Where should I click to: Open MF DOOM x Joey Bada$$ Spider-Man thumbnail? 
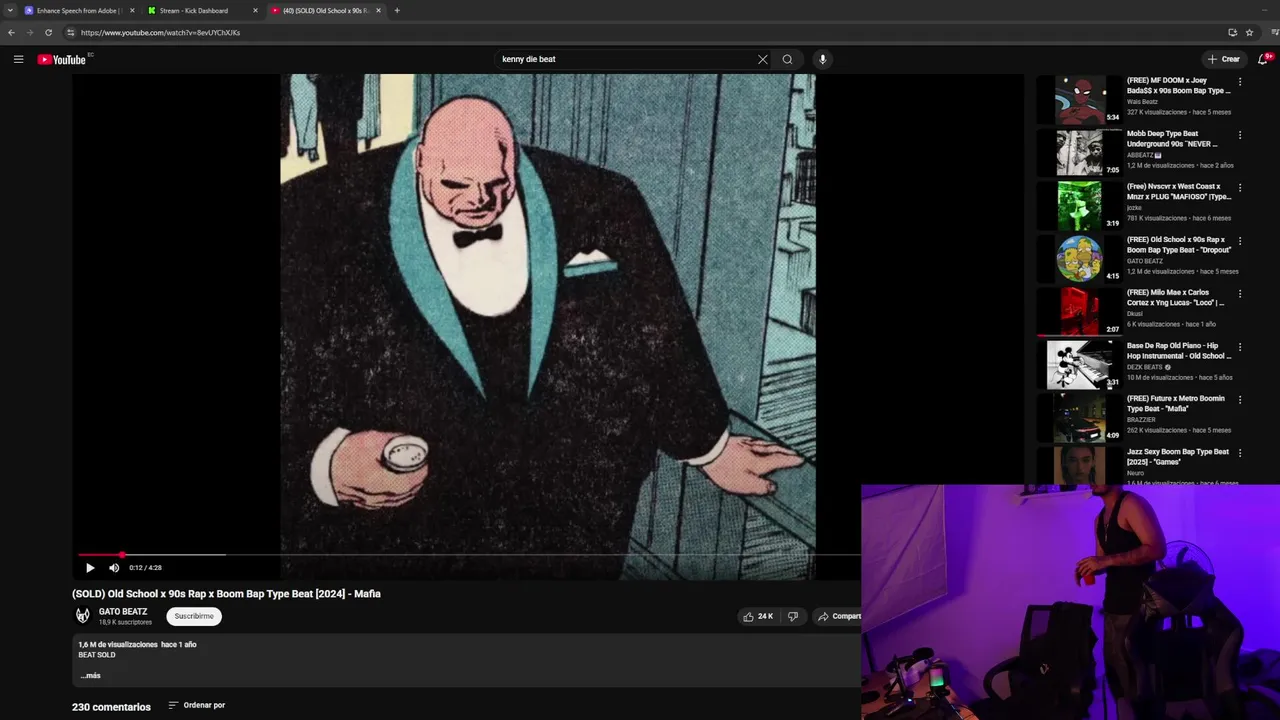(x=1080, y=100)
